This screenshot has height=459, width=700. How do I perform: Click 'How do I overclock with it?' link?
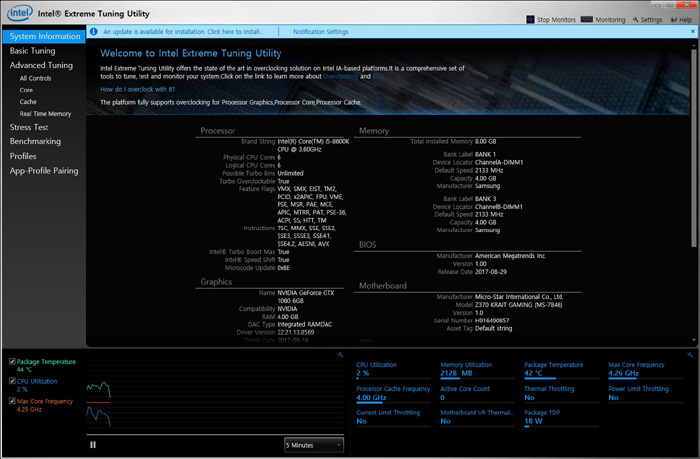(138, 89)
